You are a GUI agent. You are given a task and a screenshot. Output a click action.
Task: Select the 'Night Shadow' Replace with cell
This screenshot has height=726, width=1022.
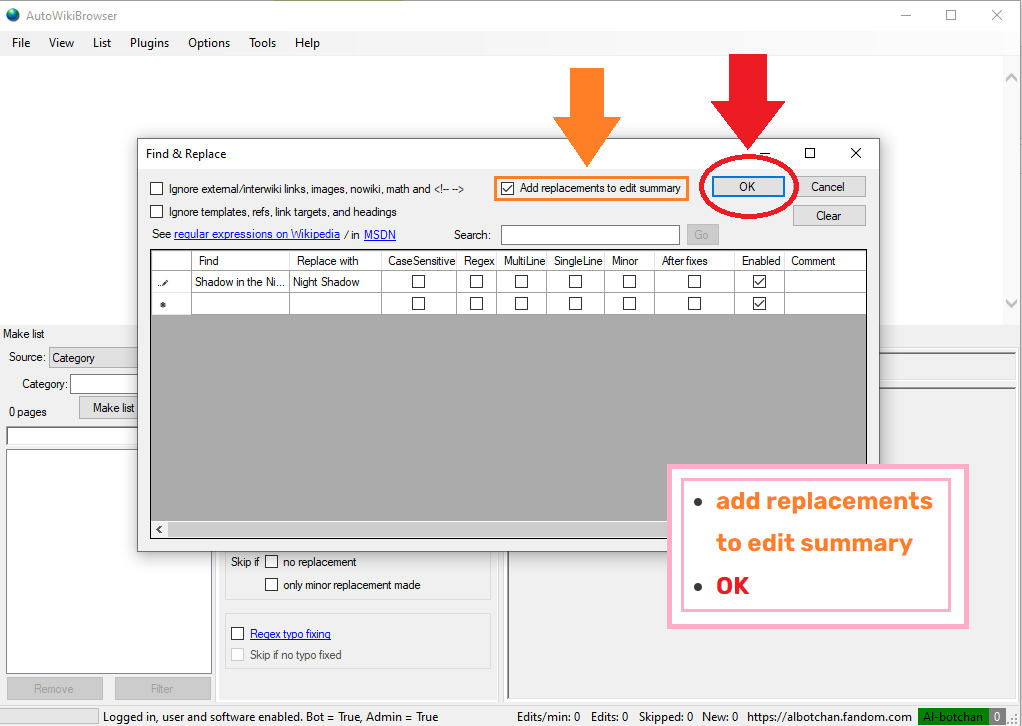(x=335, y=282)
